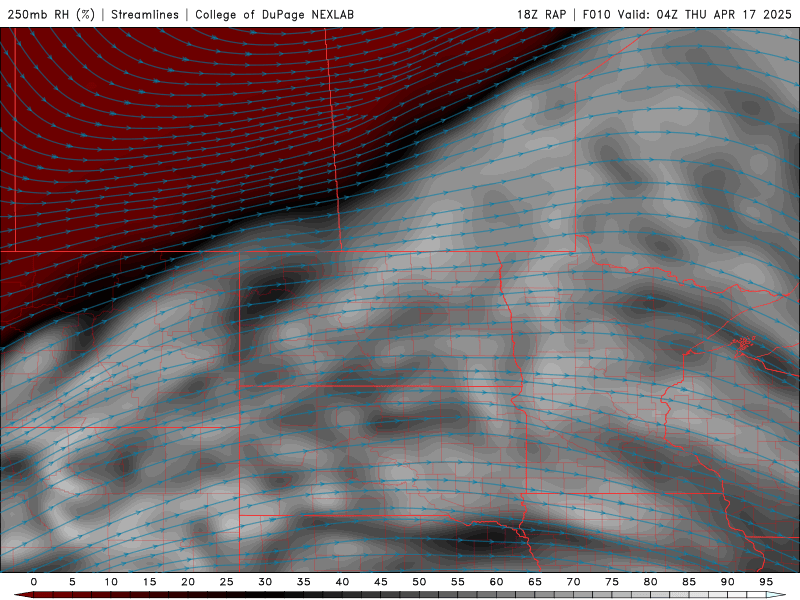Viewport: 800px width, 600px height.
Task: Click the "20" label on color scale
Action: tap(188, 582)
